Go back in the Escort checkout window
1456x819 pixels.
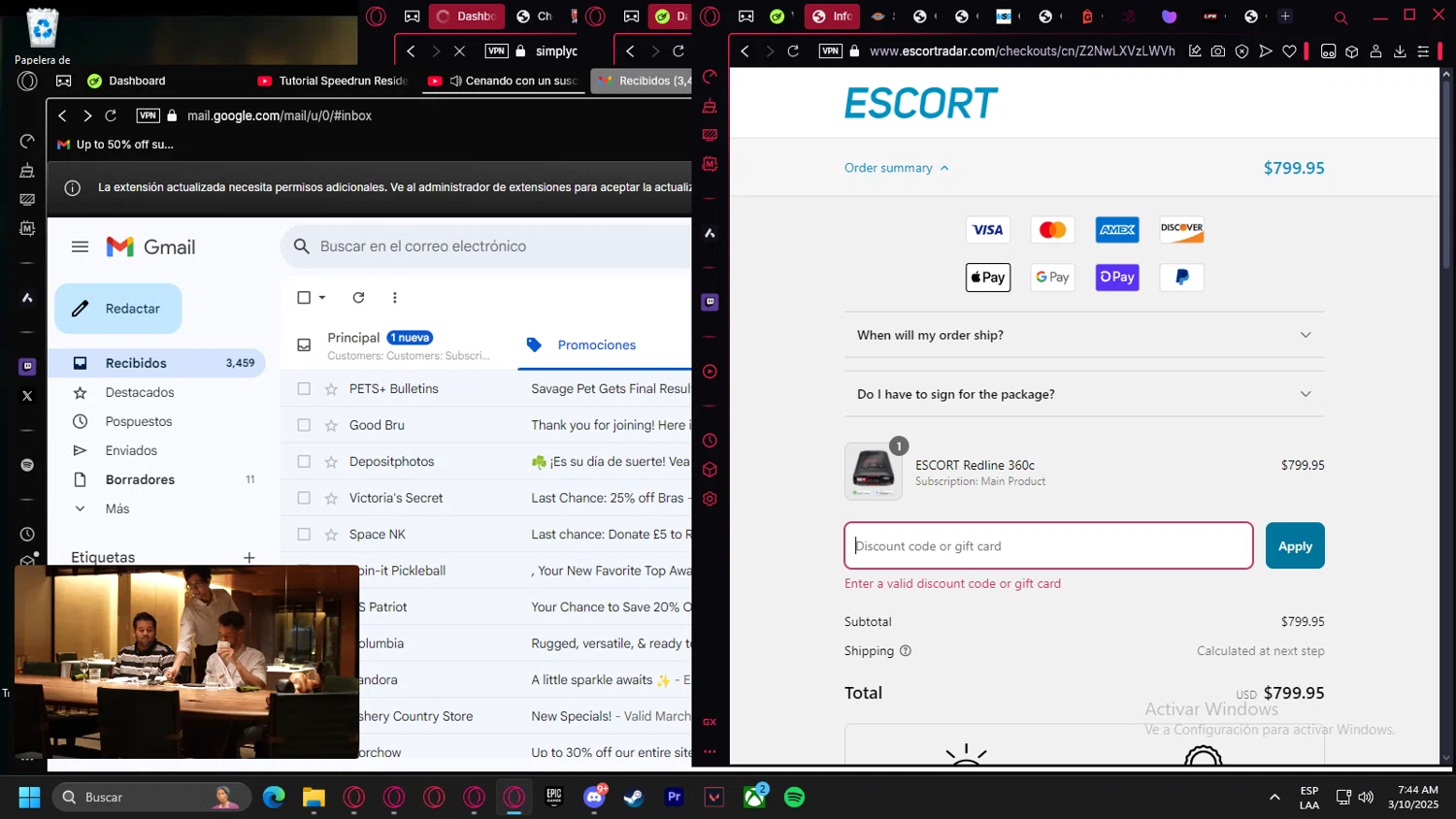745,51
